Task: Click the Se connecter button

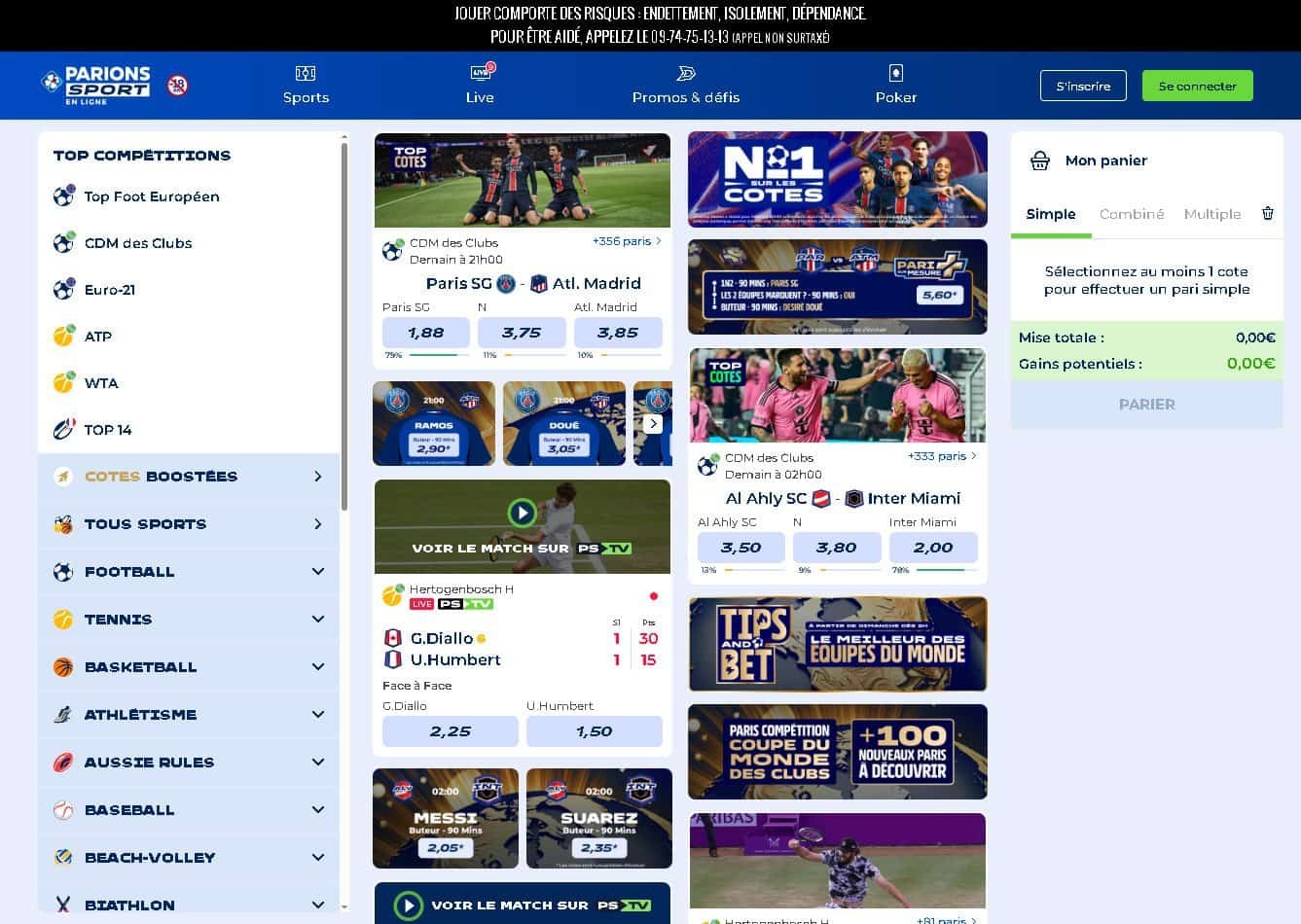Action: 1198,86
